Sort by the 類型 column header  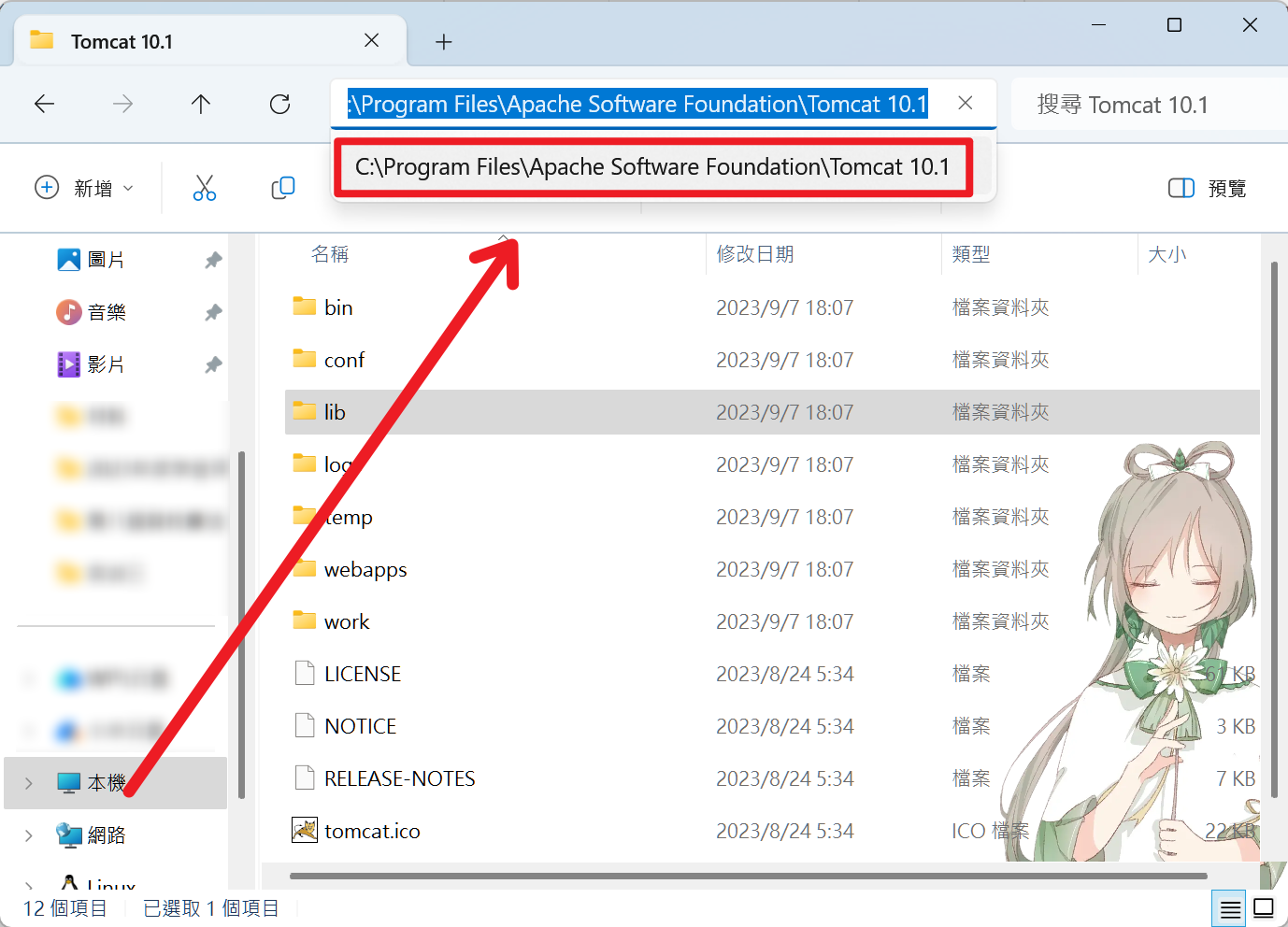[x=970, y=254]
